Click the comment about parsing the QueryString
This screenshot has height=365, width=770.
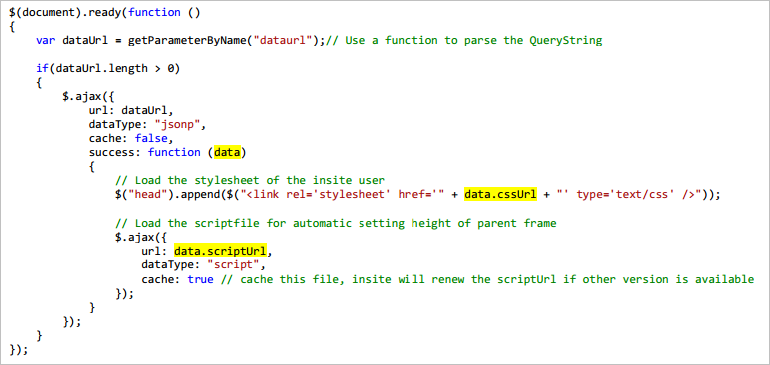464,40
